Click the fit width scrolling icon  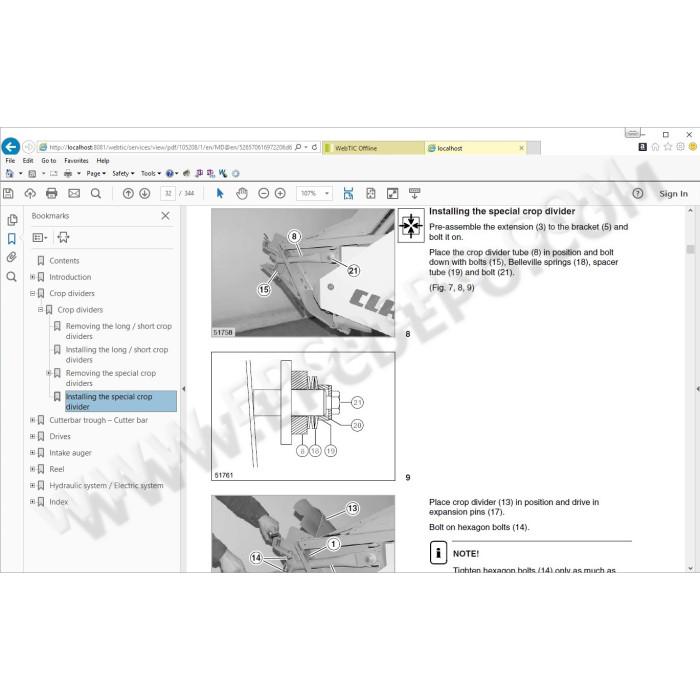point(349,193)
